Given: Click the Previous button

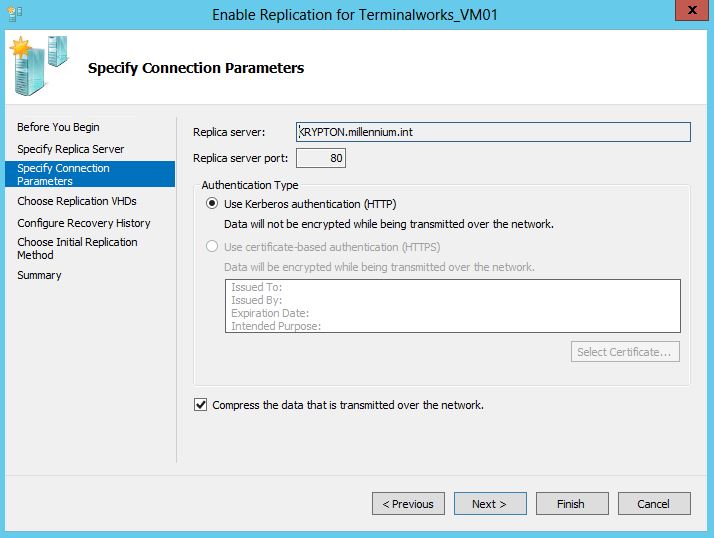Looking at the screenshot, I should (x=408, y=503).
